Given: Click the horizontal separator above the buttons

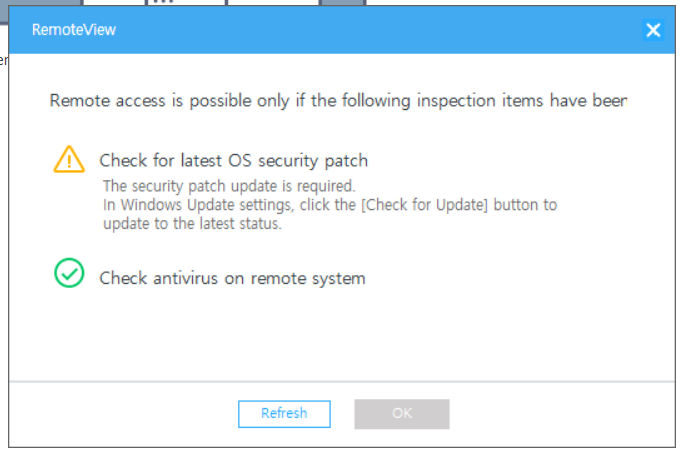Looking at the screenshot, I should (342, 382).
